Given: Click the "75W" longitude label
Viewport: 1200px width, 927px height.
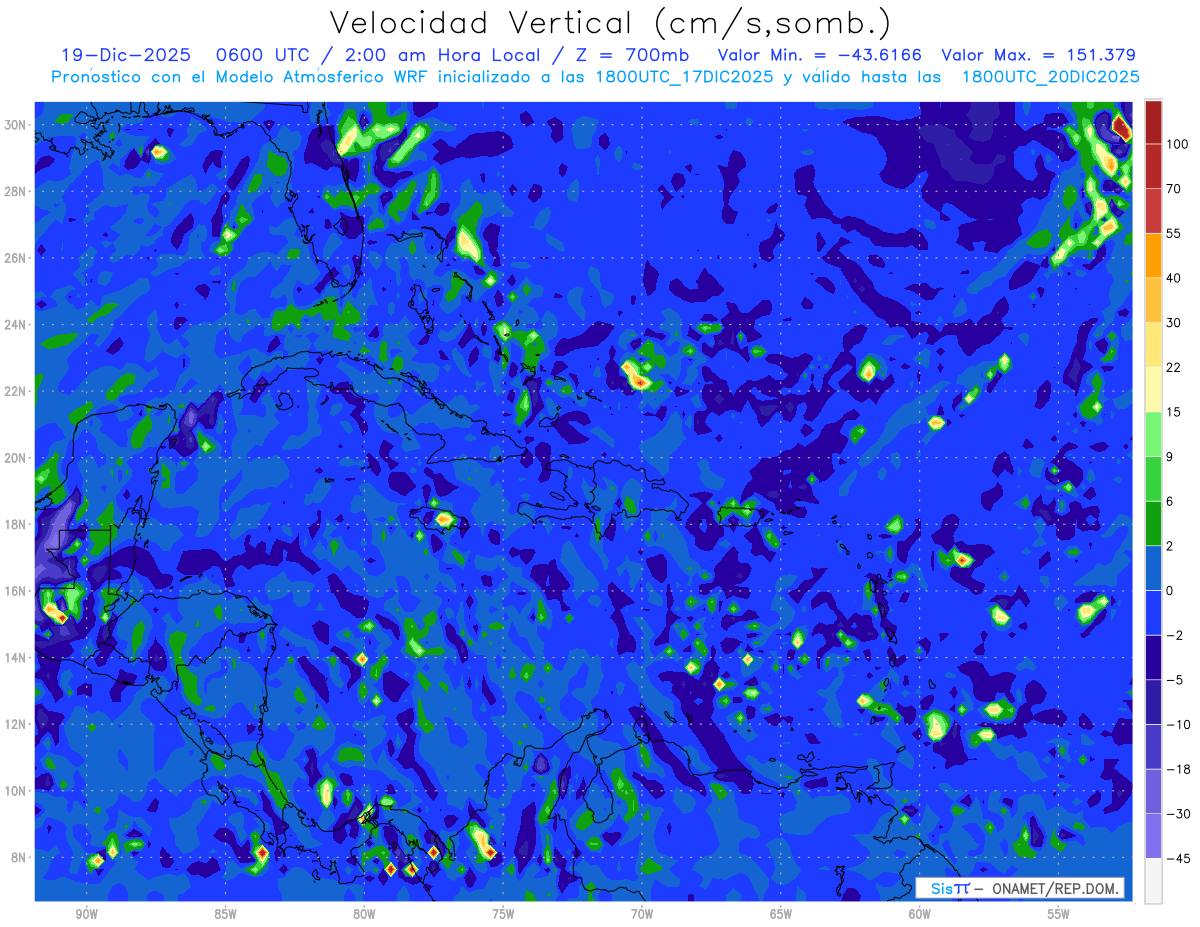Looking at the screenshot, I should [x=503, y=914].
